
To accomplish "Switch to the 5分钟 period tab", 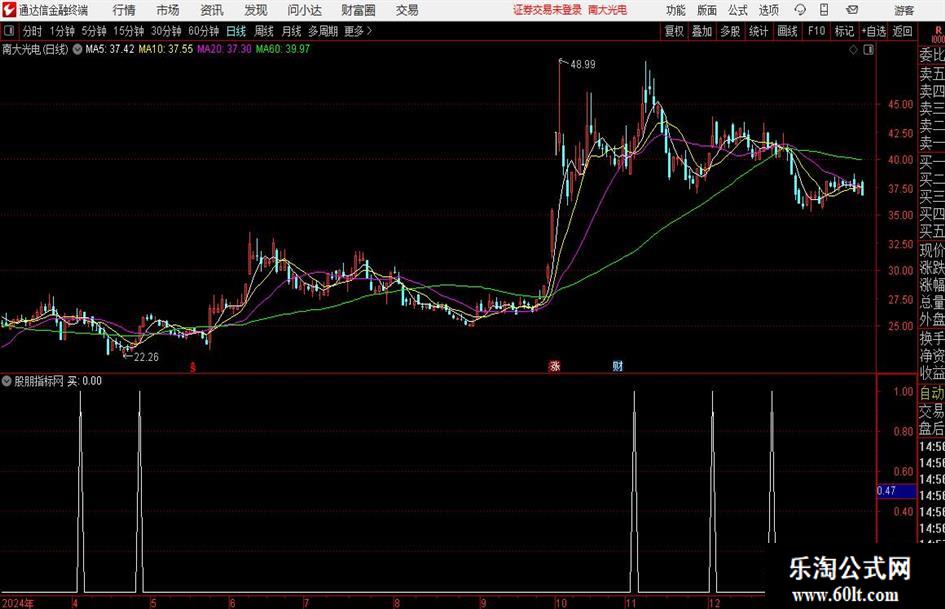I will click(94, 31).
